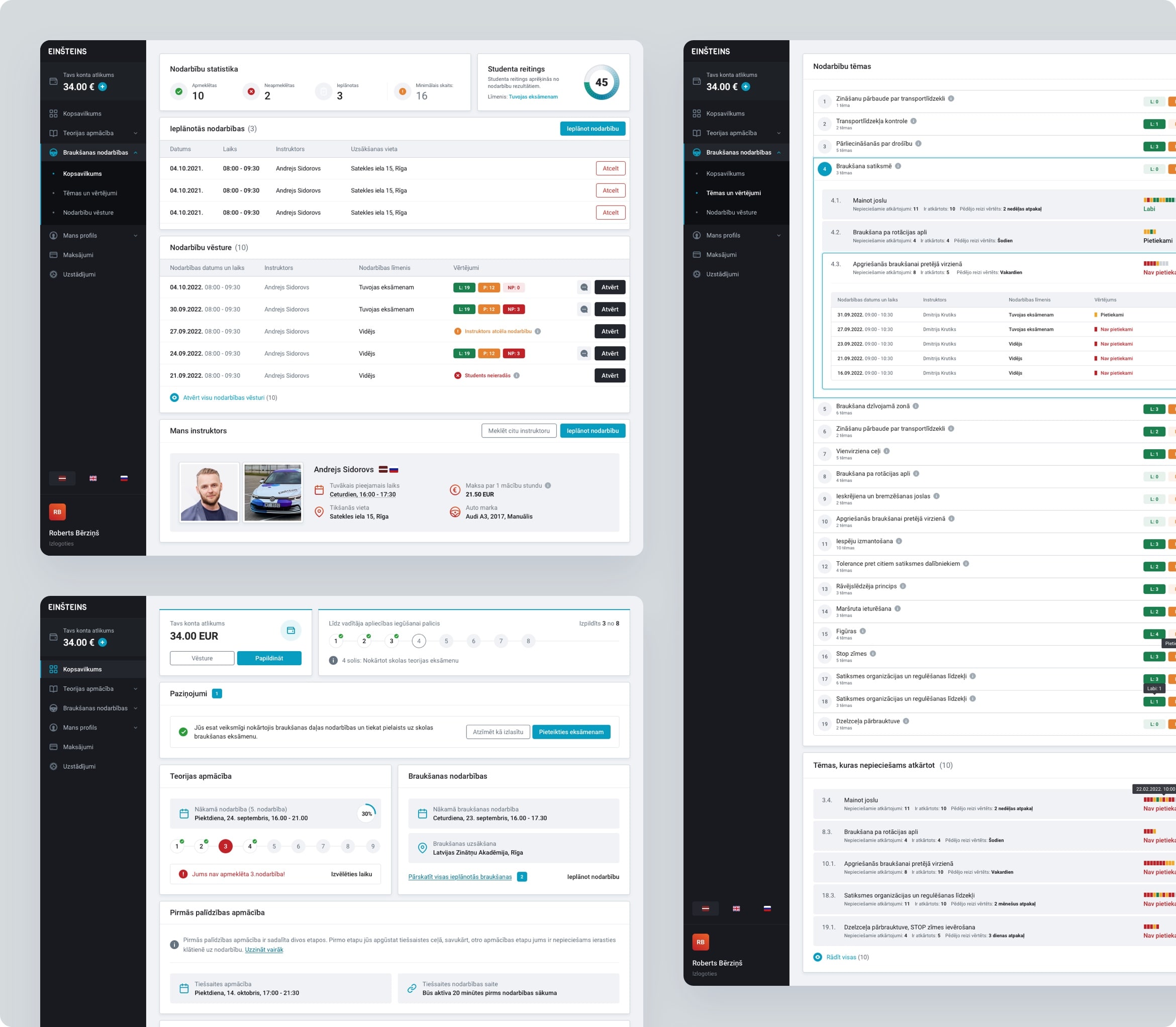This screenshot has width=1176, height=1027.
Task: Click Meklēt citu instruktoru button
Action: pos(518,431)
